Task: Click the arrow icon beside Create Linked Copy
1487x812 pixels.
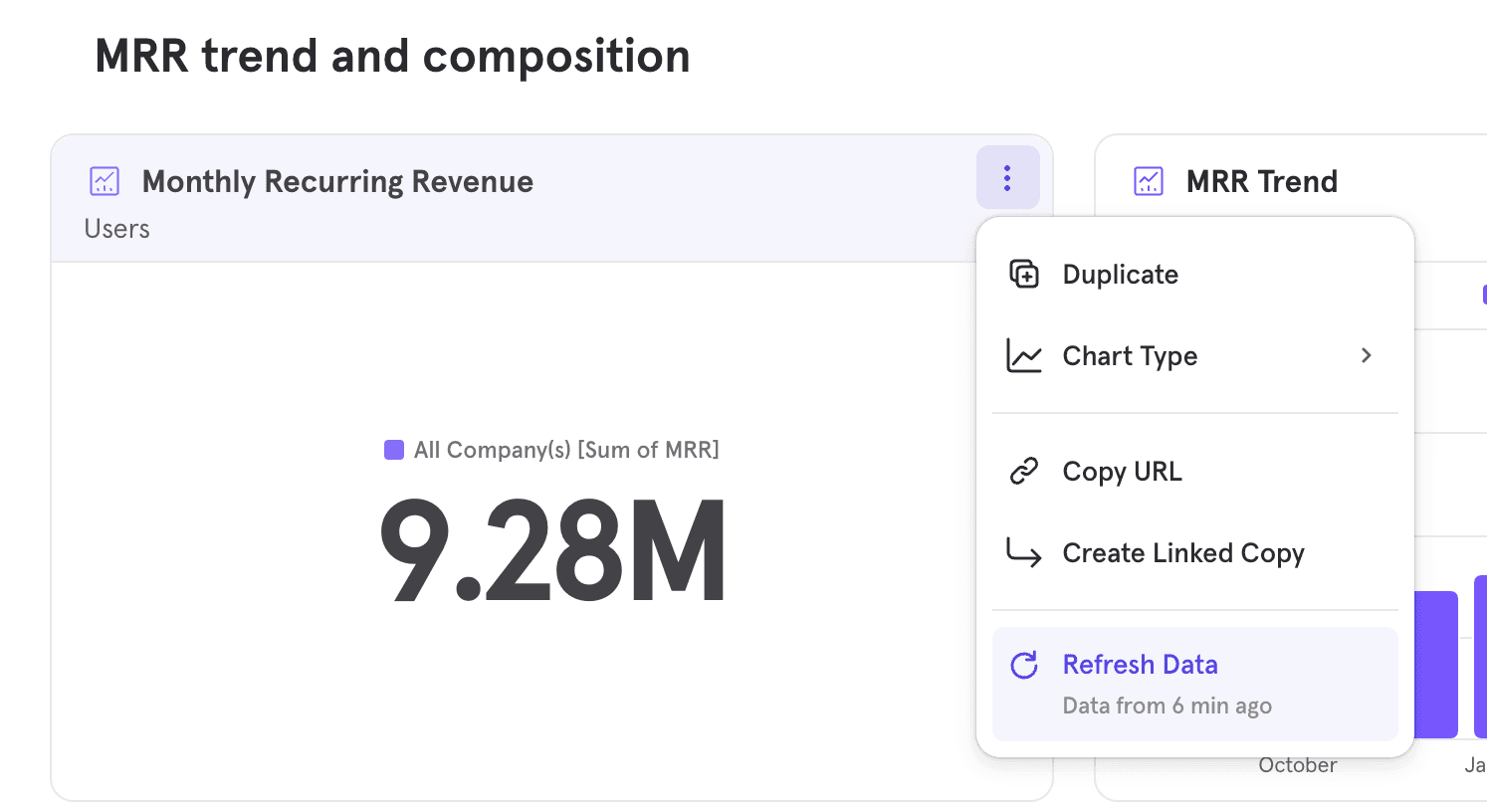Action: coord(1024,553)
